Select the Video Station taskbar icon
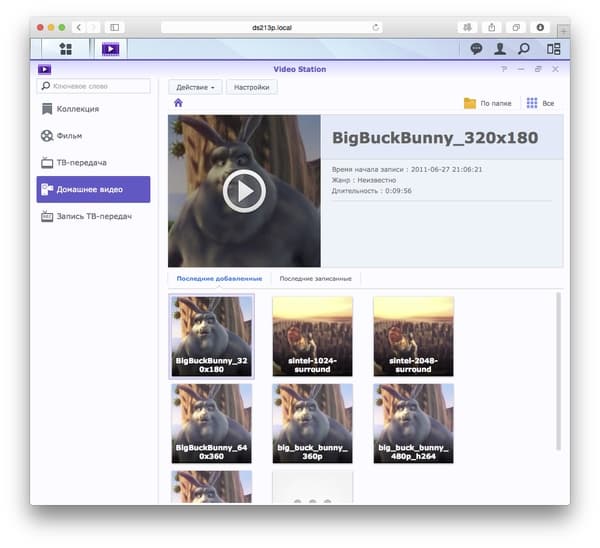 point(111,49)
